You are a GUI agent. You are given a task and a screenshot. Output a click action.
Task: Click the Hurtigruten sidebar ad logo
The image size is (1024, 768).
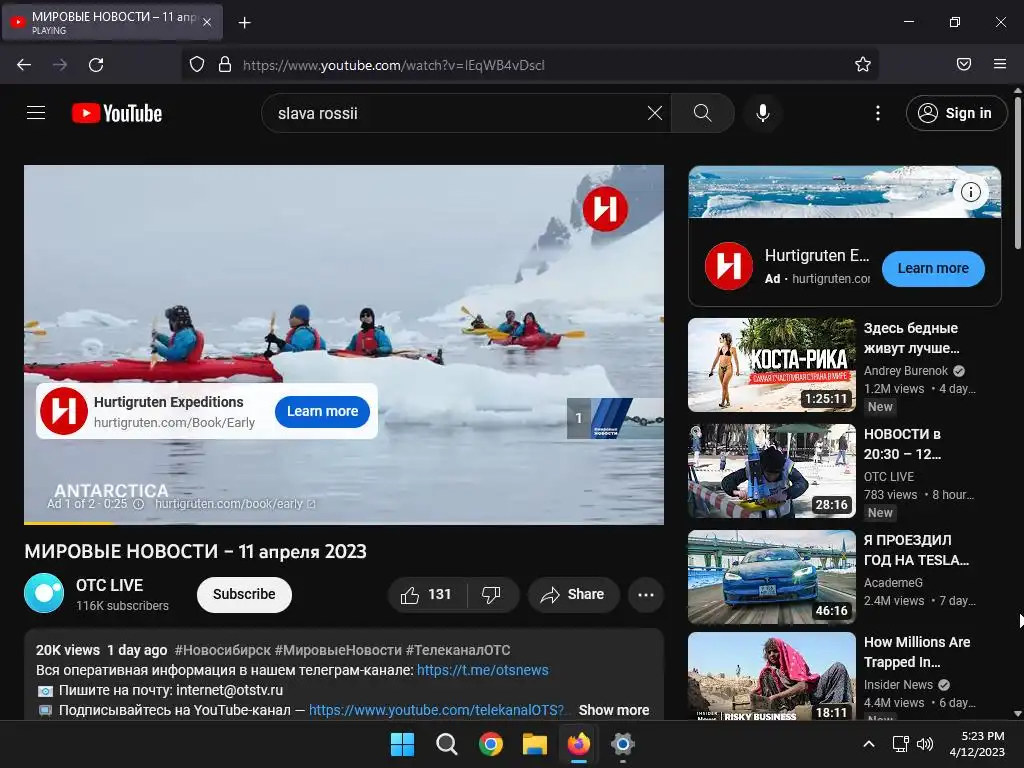729,266
